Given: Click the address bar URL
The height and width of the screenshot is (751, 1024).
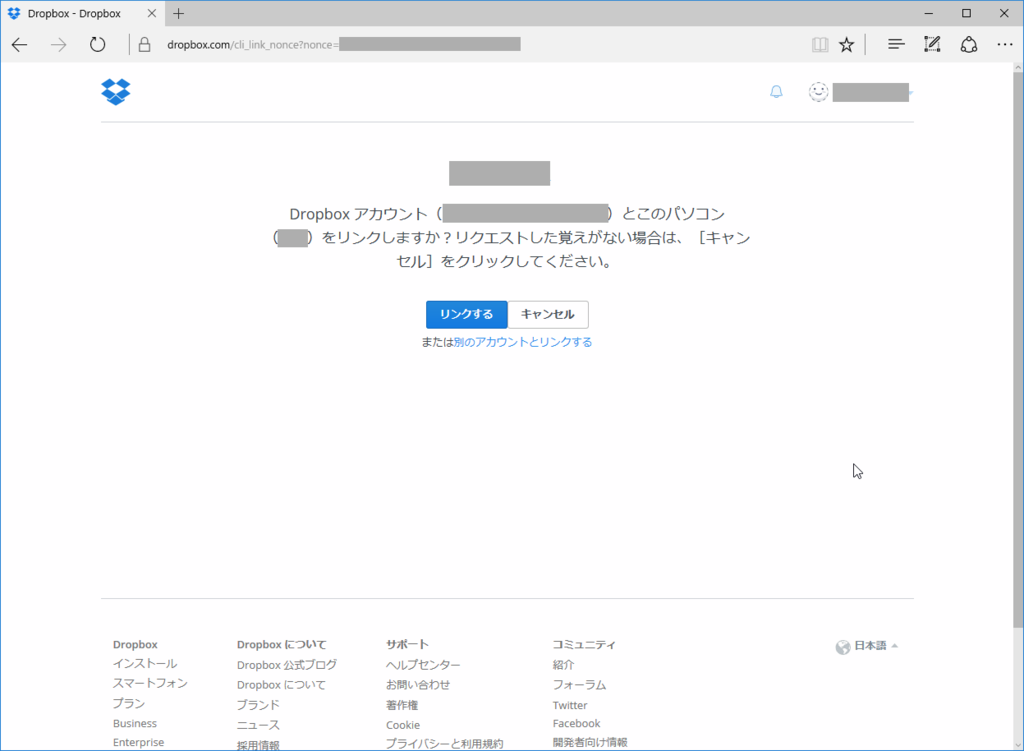Looking at the screenshot, I should pyautogui.click(x=344, y=44).
